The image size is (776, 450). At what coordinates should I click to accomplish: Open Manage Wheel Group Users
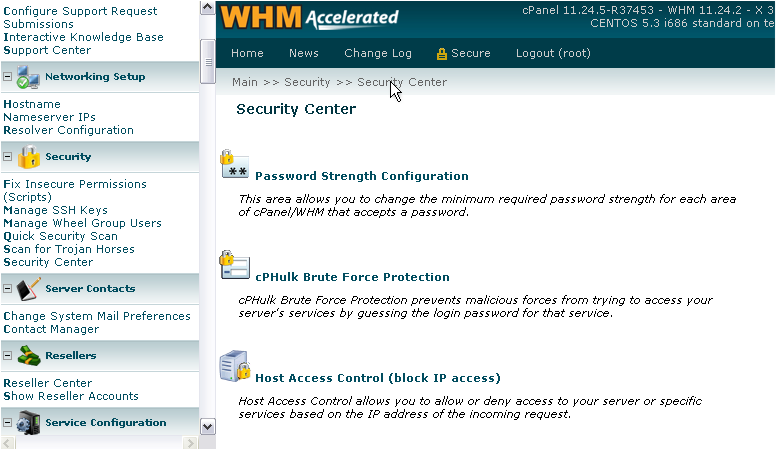click(82, 223)
